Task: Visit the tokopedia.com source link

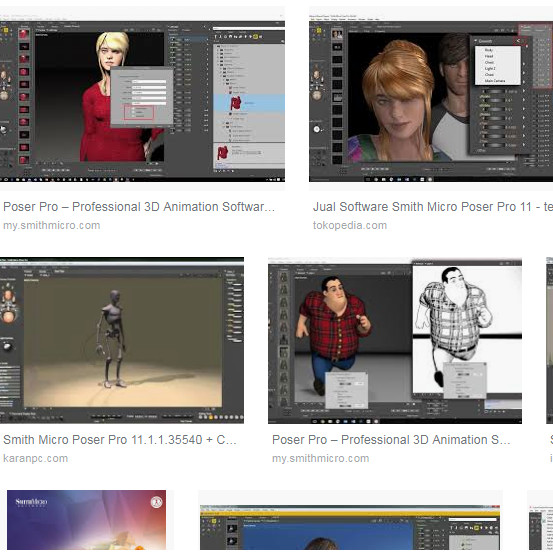Action: tap(350, 225)
